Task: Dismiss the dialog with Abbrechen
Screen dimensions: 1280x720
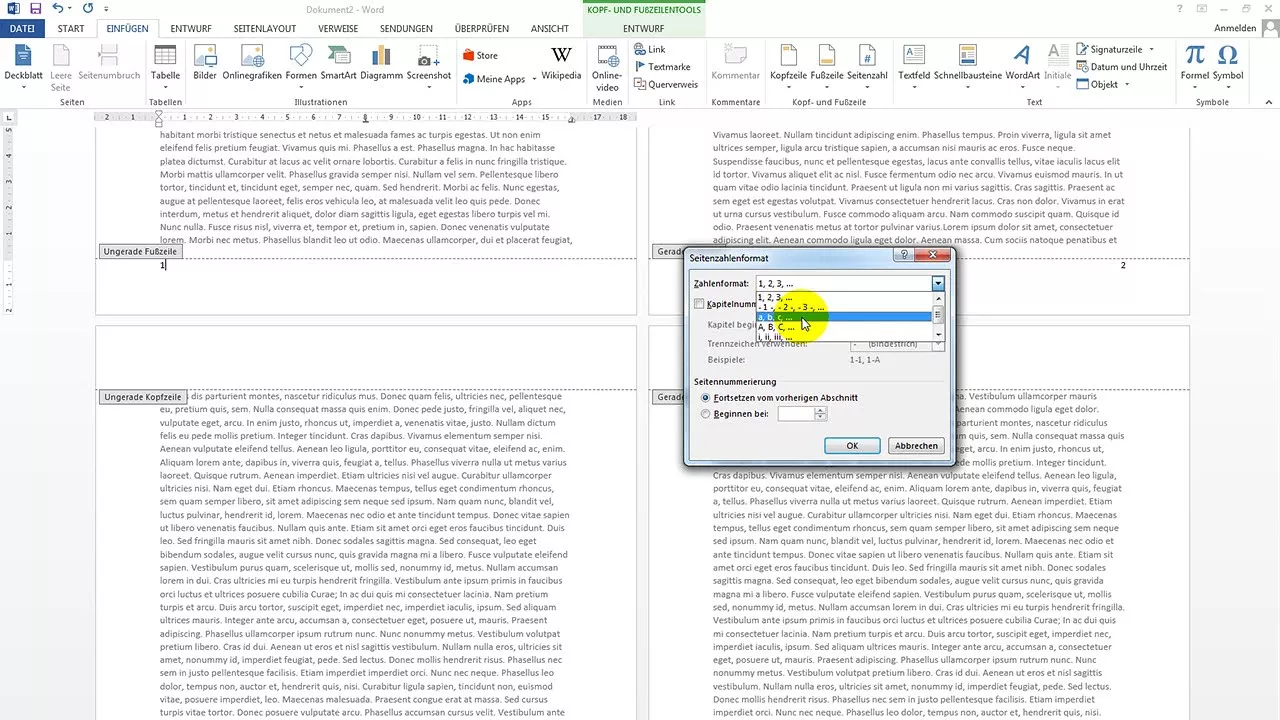Action: 915,445
